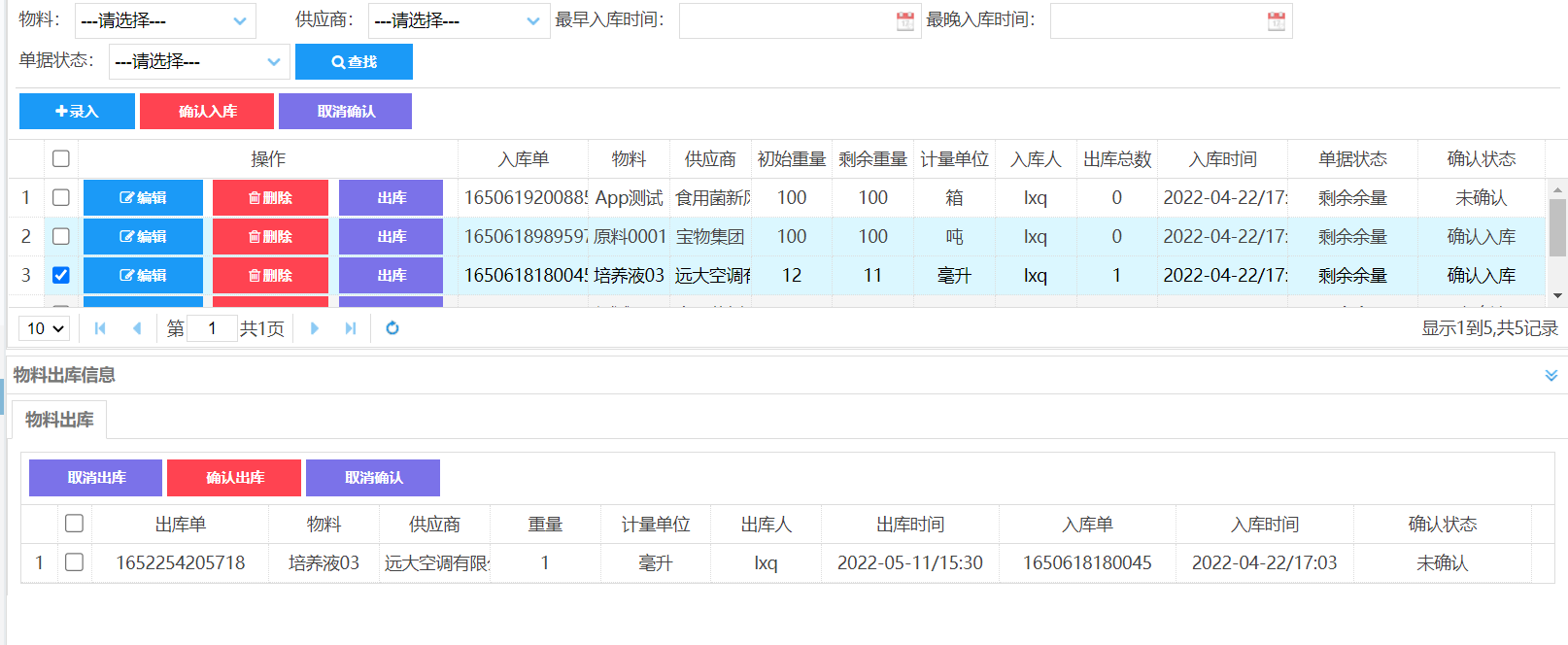Edit the 培养液03 inbound row

pos(143,275)
